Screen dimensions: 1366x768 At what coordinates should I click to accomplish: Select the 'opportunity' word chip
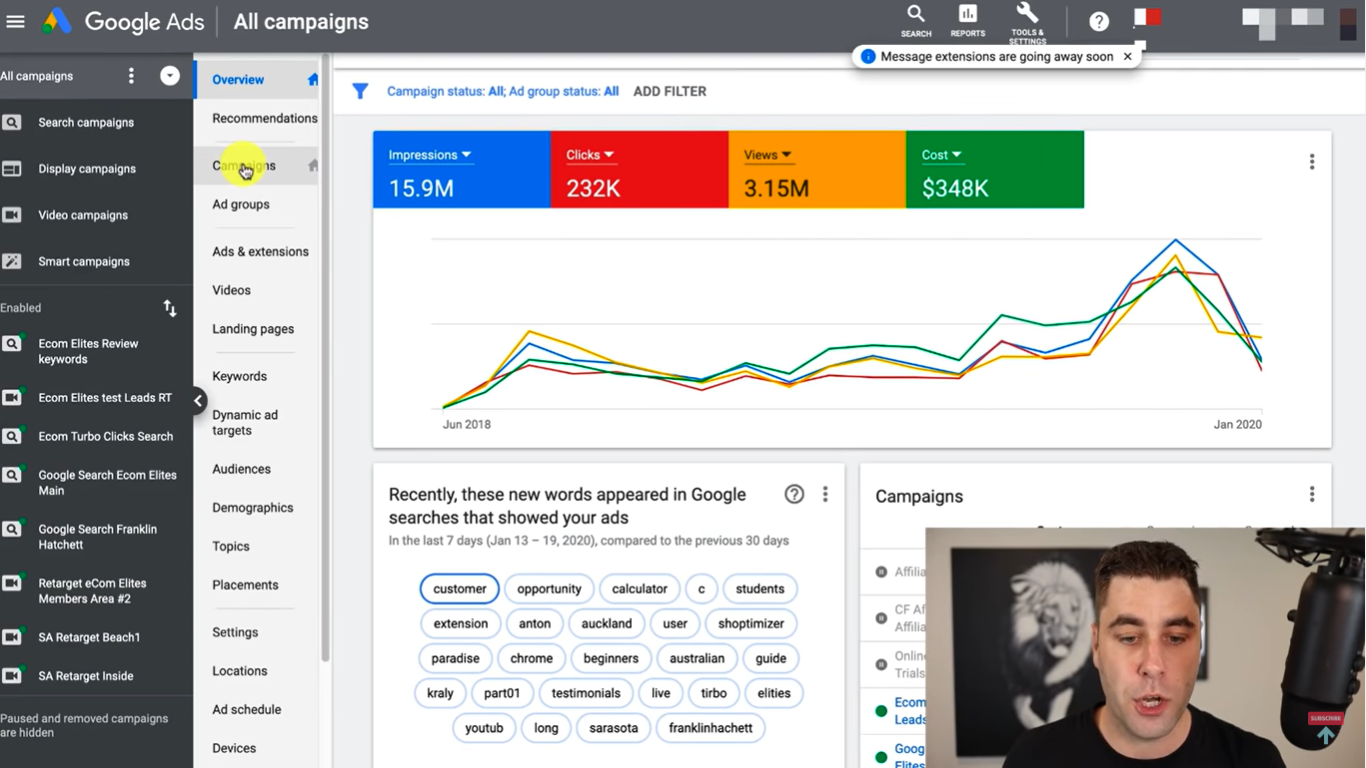tap(549, 589)
